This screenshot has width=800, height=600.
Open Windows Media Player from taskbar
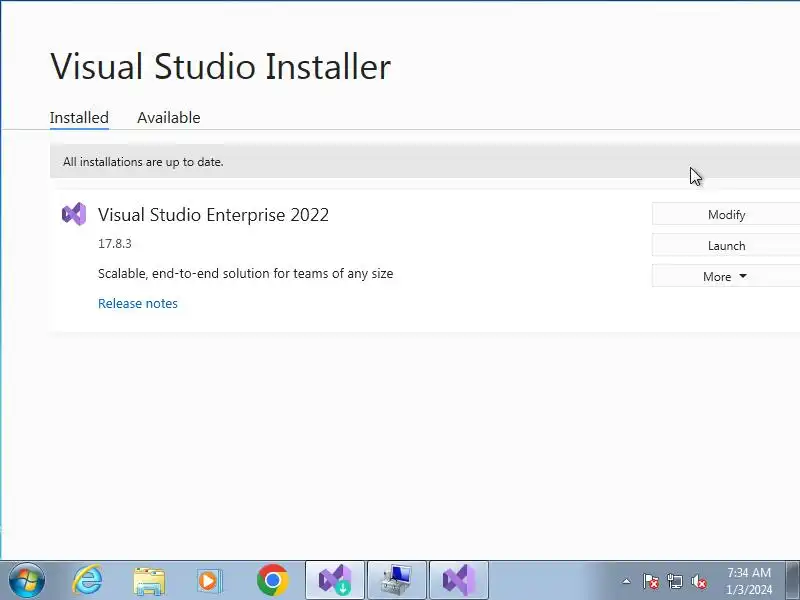click(x=210, y=581)
